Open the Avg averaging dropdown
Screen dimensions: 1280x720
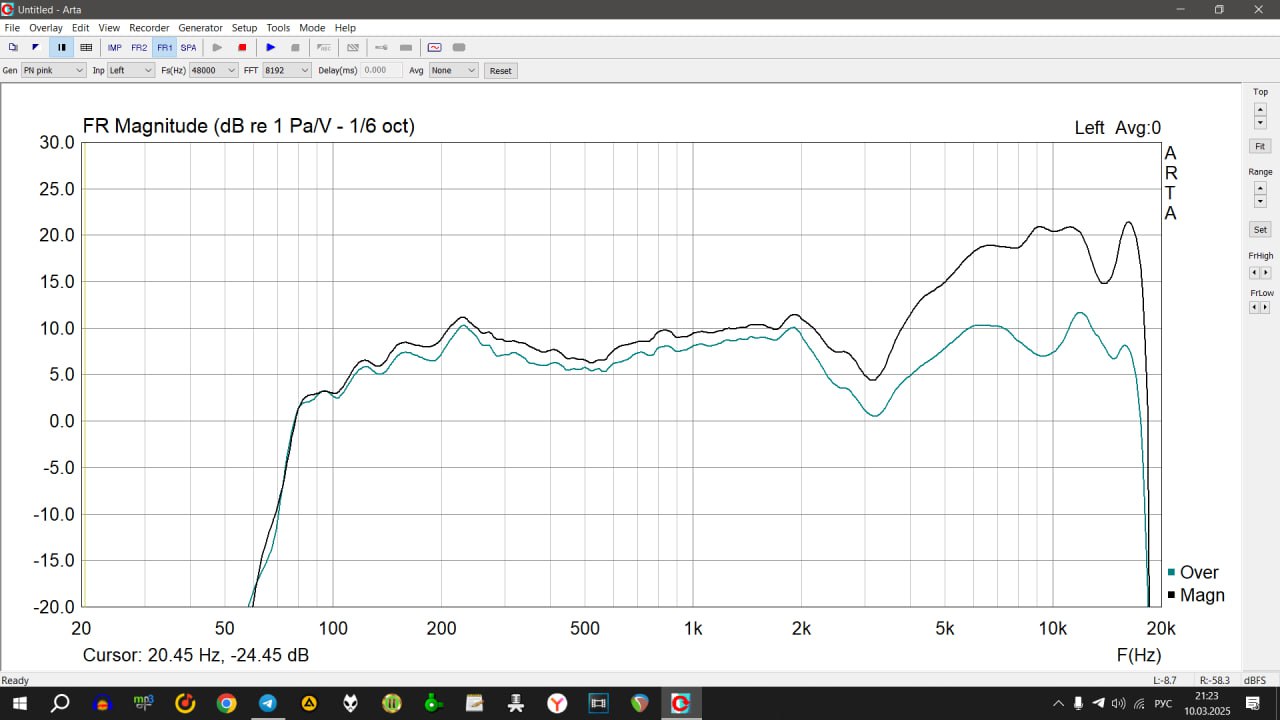point(454,70)
